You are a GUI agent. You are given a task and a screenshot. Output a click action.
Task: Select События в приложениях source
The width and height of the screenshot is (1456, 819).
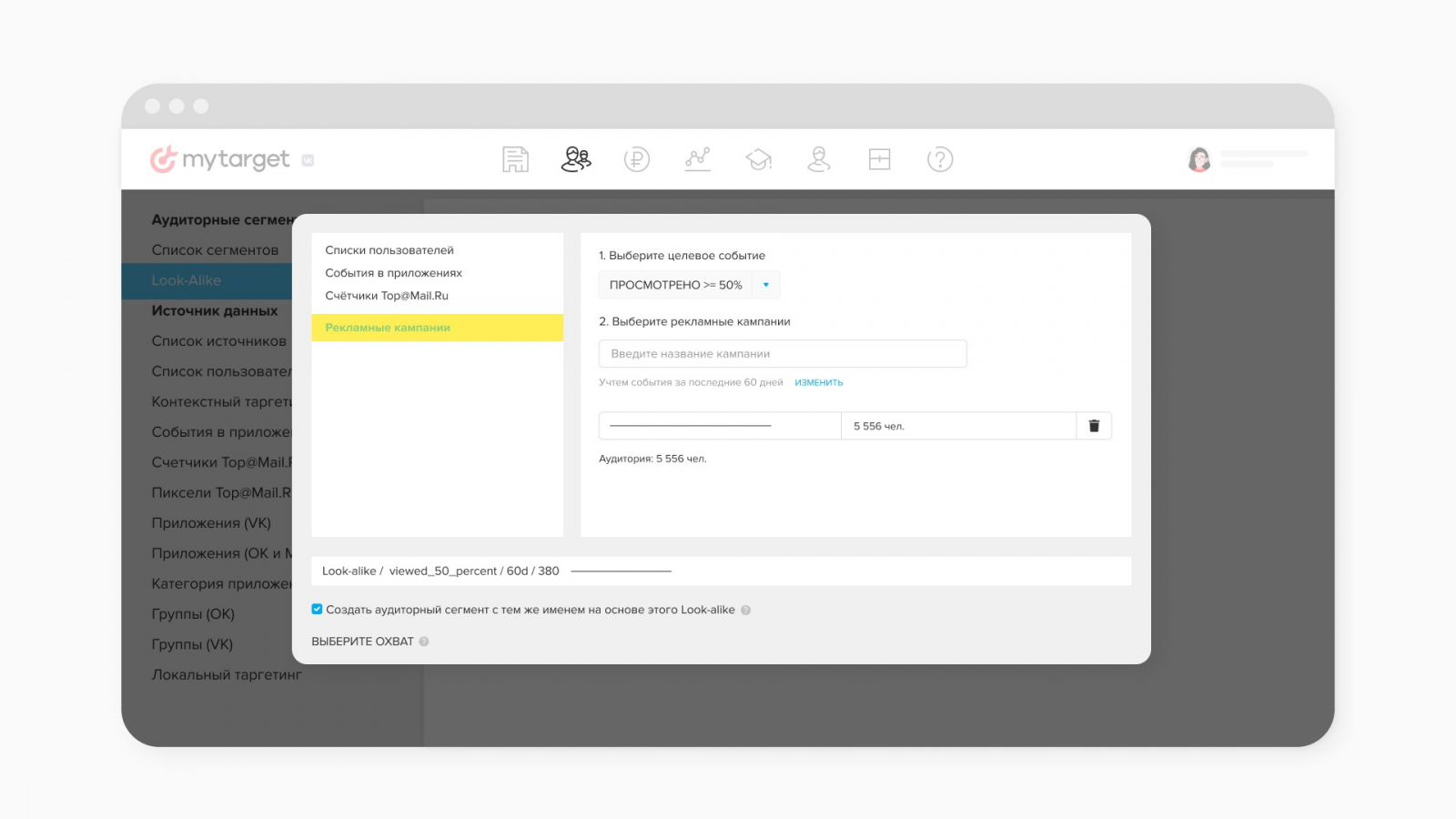point(393,273)
